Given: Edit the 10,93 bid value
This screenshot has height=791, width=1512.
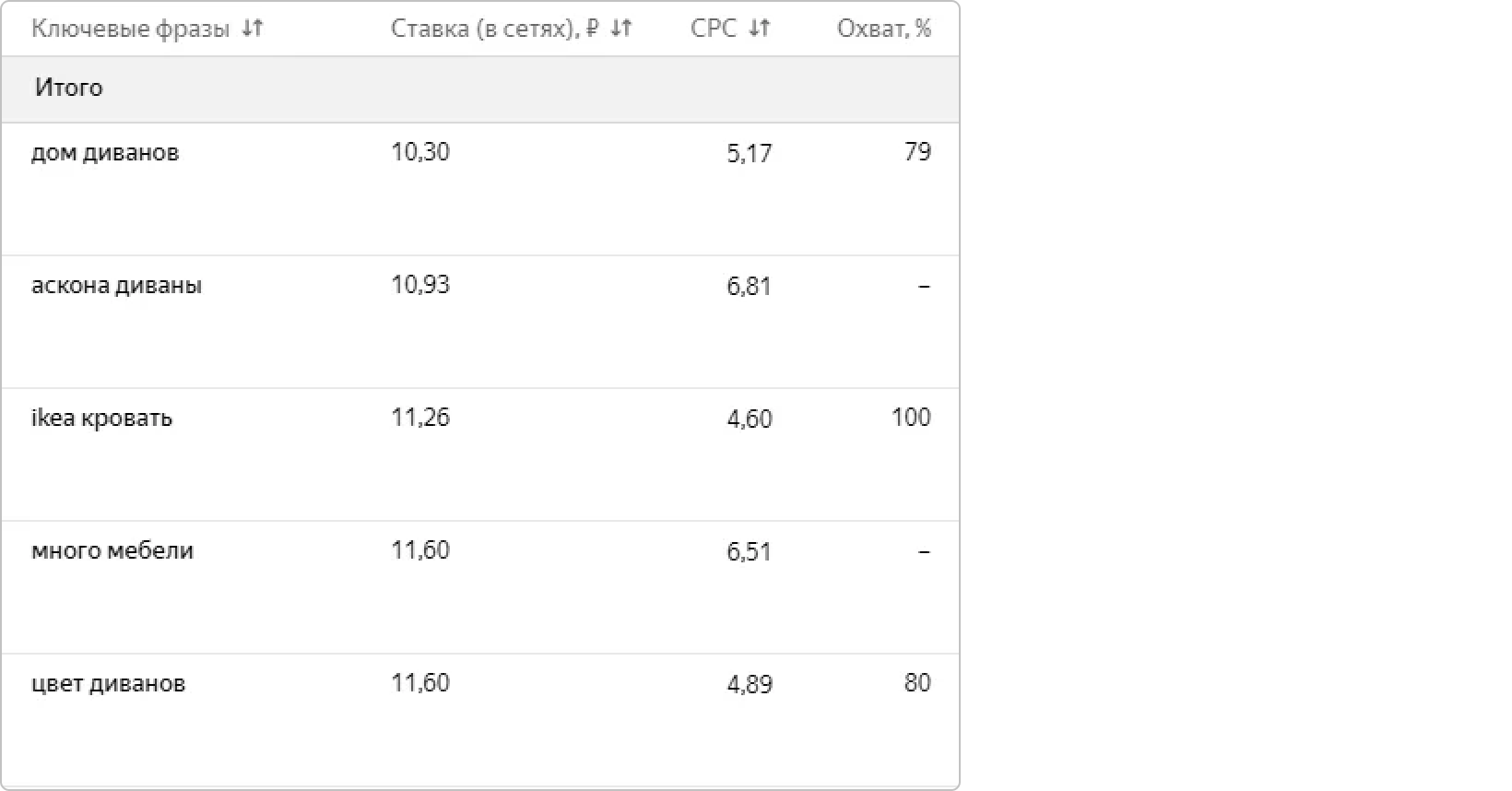Looking at the screenshot, I should coord(420,284).
